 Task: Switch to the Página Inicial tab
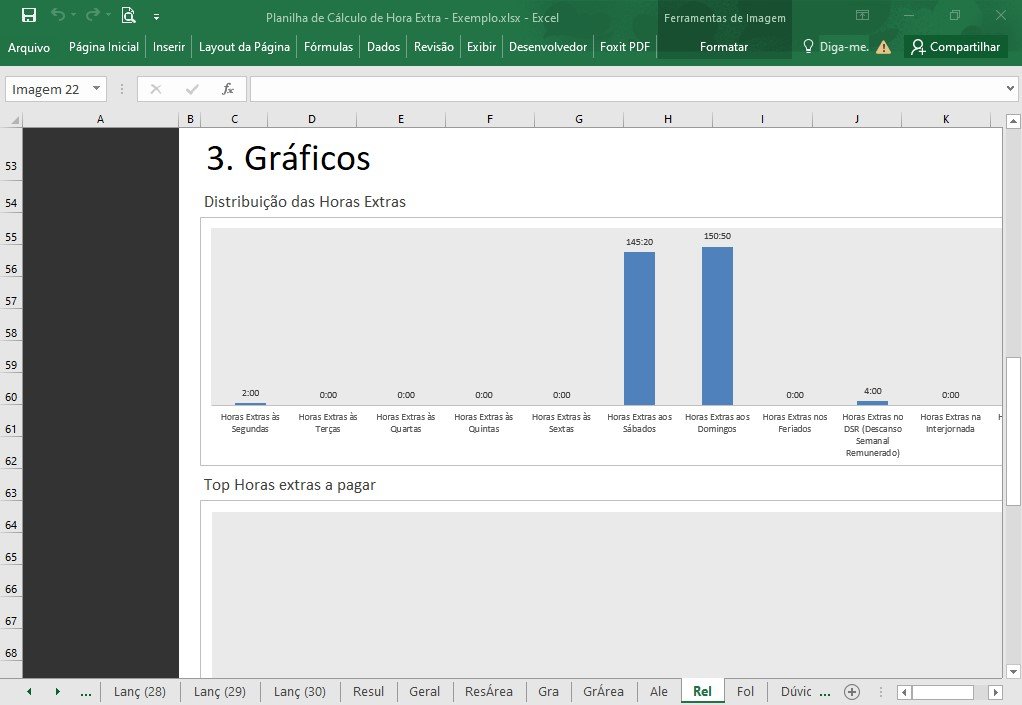104,47
